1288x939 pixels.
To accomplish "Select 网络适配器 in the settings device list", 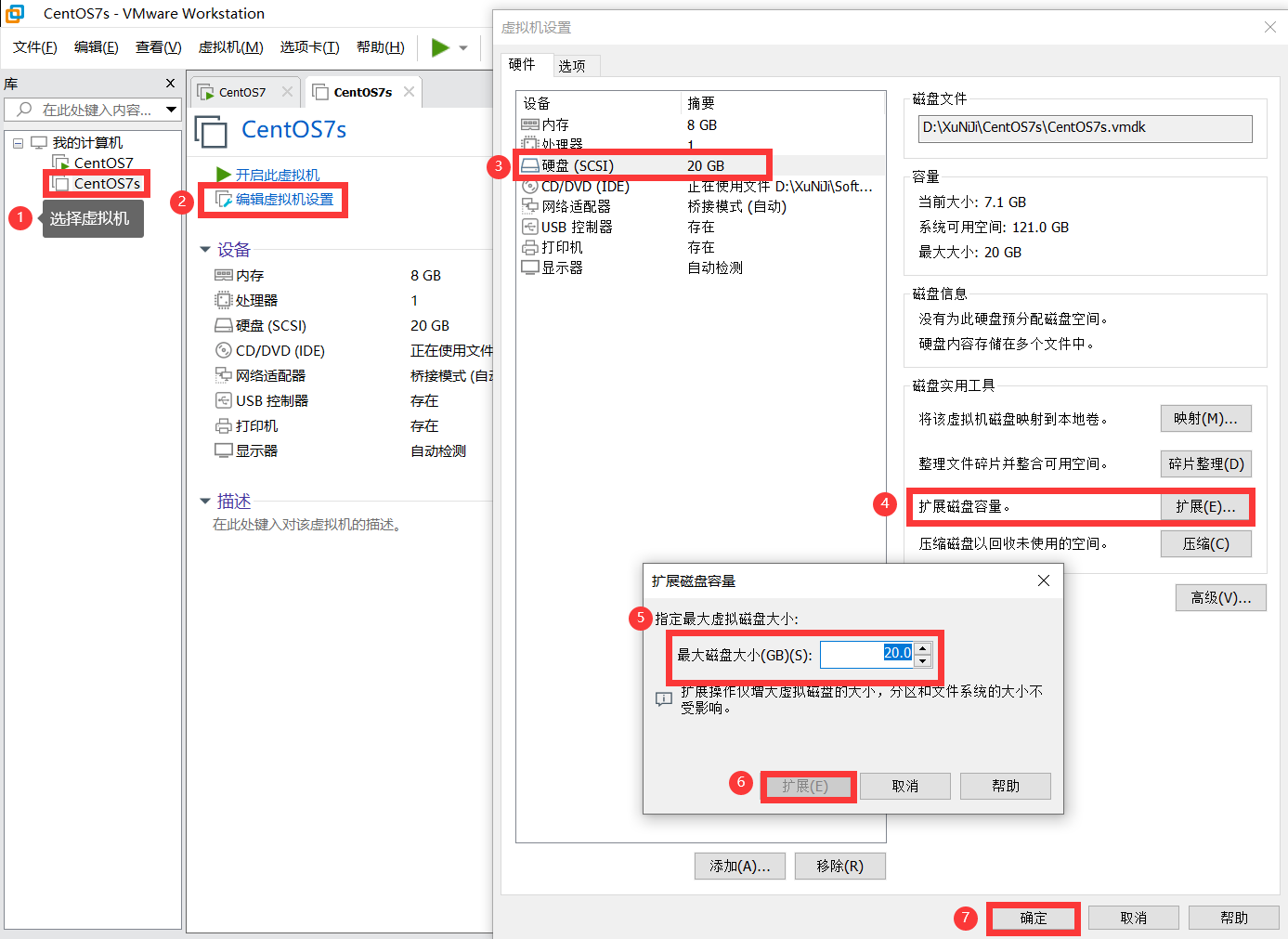I will (700, 206).
